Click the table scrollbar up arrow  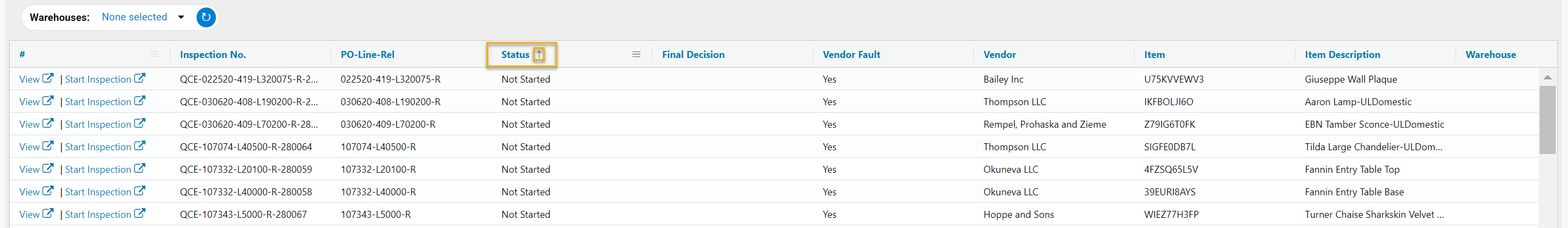[x=1547, y=77]
